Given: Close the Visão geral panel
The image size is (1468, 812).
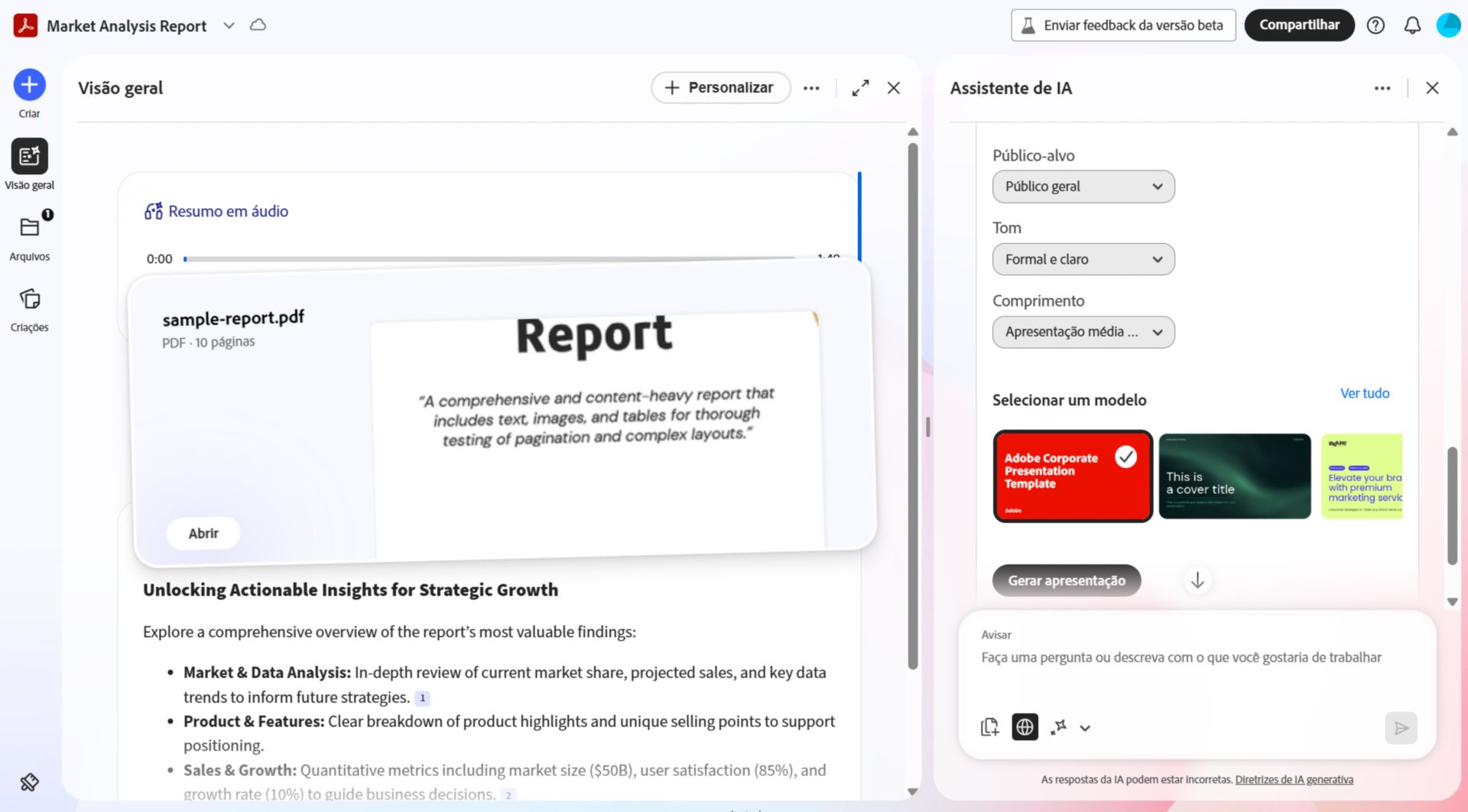Looking at the screenshot, I should coord(893,88).
